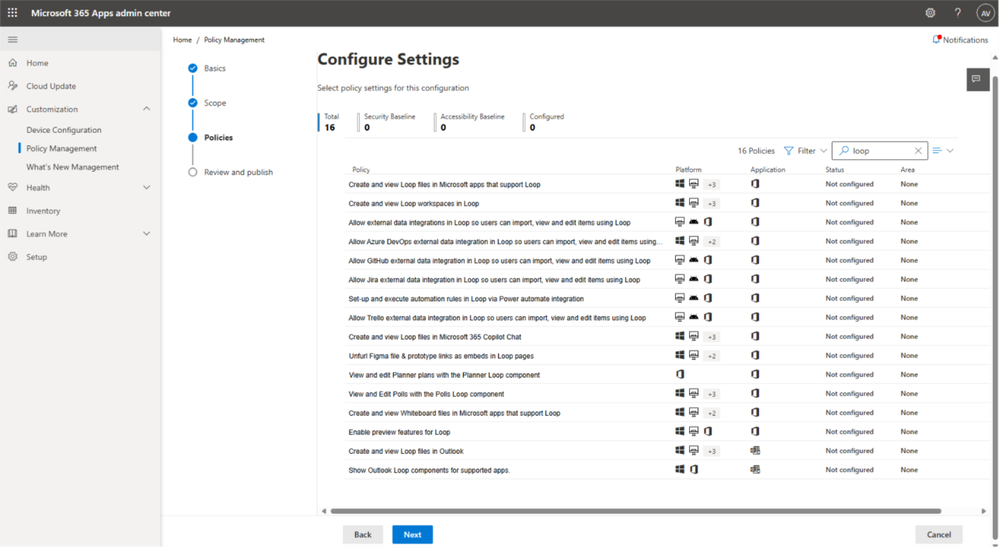Click +2 badge on Azure DevOps row
999x547 pixels.
tap(712, 242)
